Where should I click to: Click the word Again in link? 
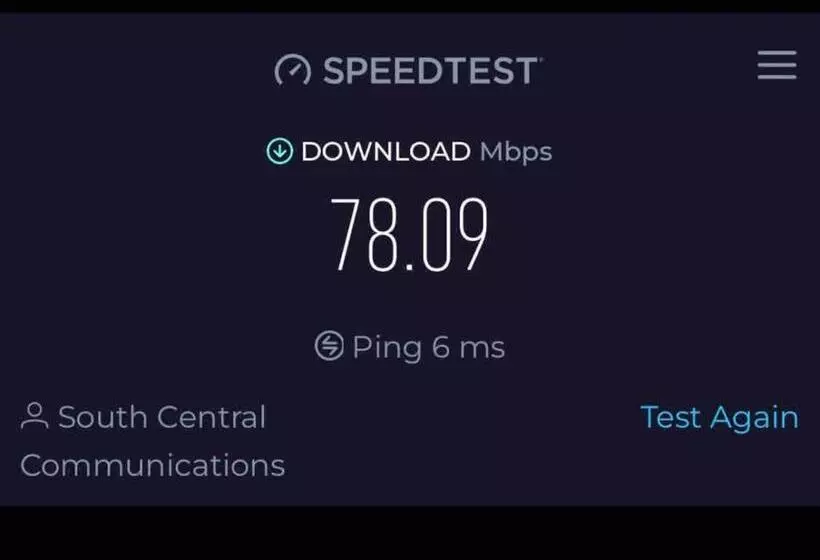click(x=755, y=418)
